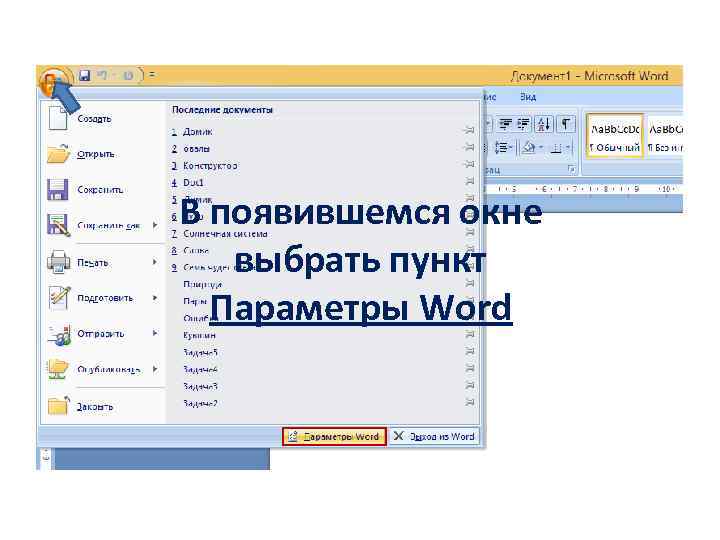Click the Выход из Word button
The height and width of the screenshot is (540, 720).
click(434, 436)
